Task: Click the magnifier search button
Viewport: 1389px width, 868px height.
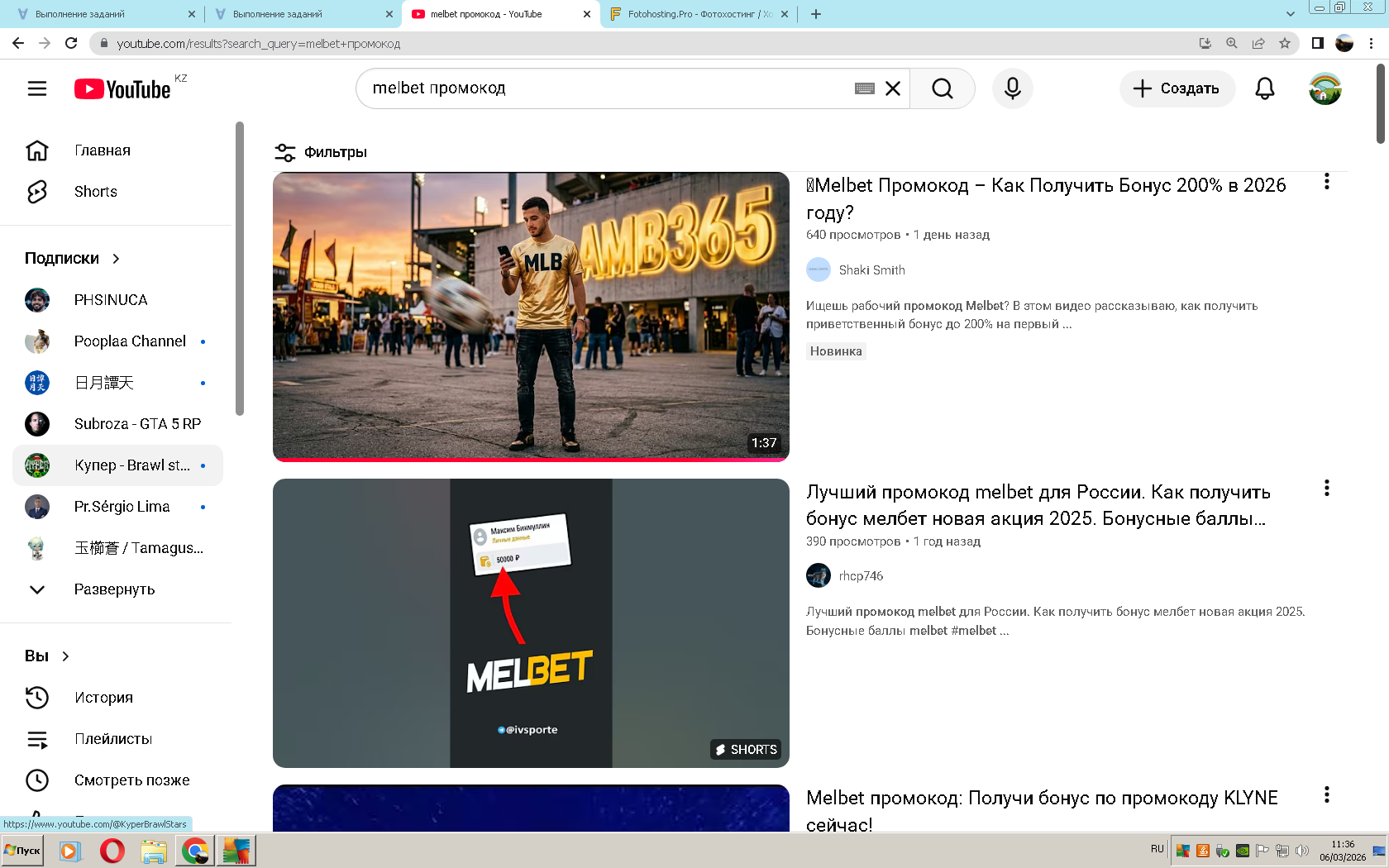Action: click(942, 88)
